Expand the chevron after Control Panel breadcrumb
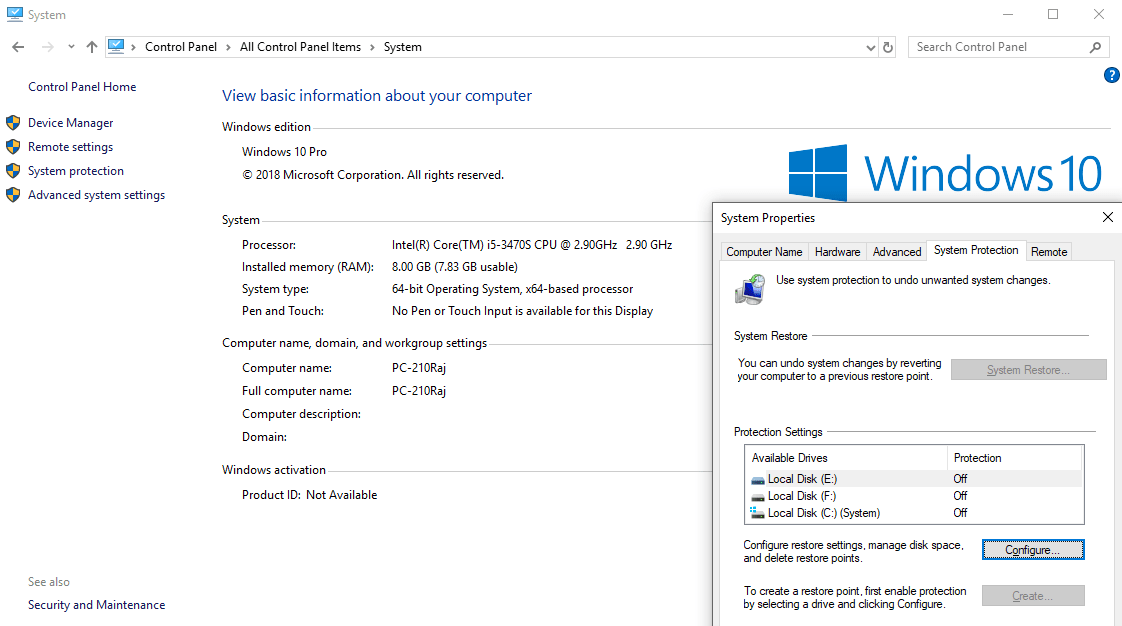 point(228,47)
